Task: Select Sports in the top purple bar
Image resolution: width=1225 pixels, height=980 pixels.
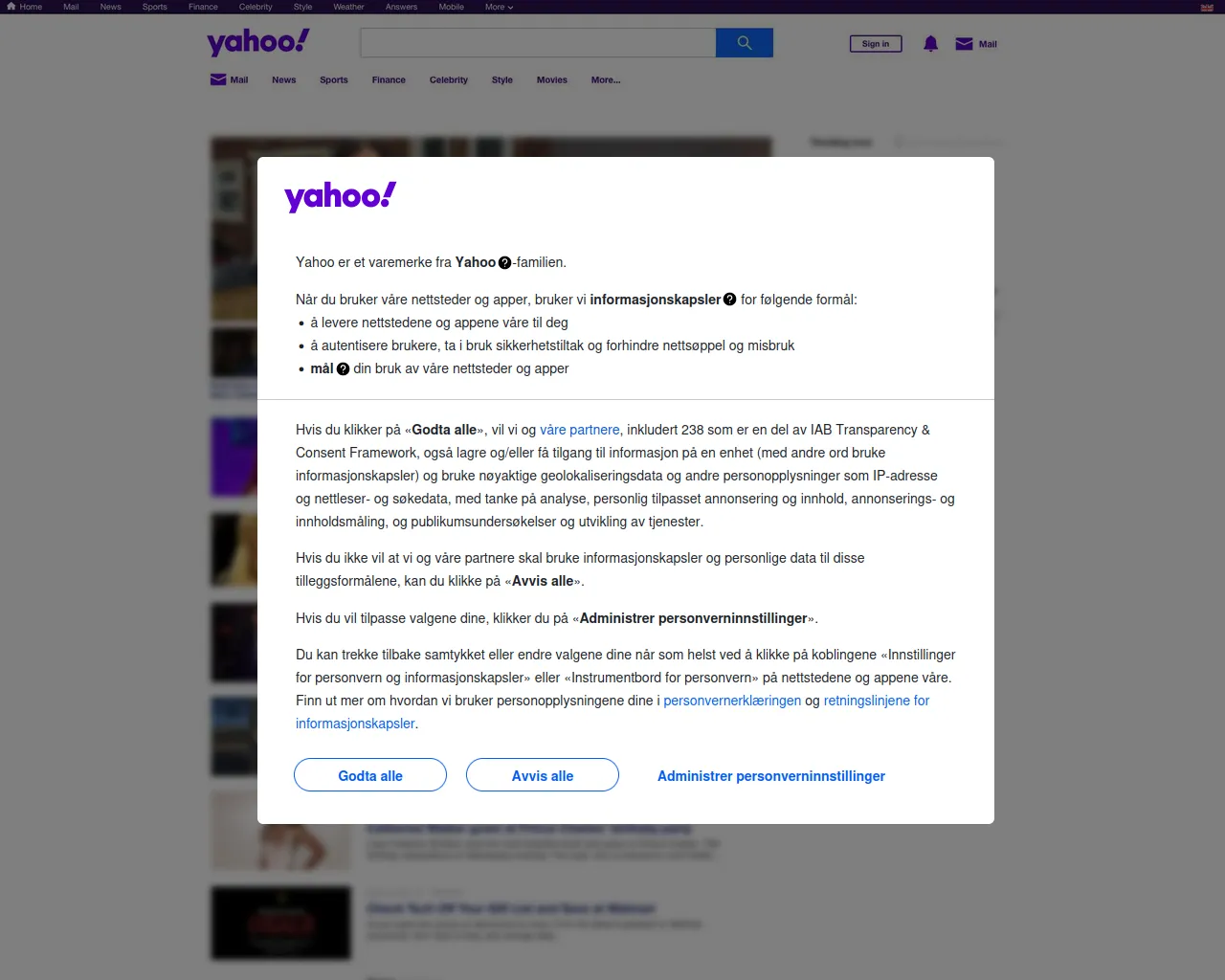Action: click(x=155, y=7)
